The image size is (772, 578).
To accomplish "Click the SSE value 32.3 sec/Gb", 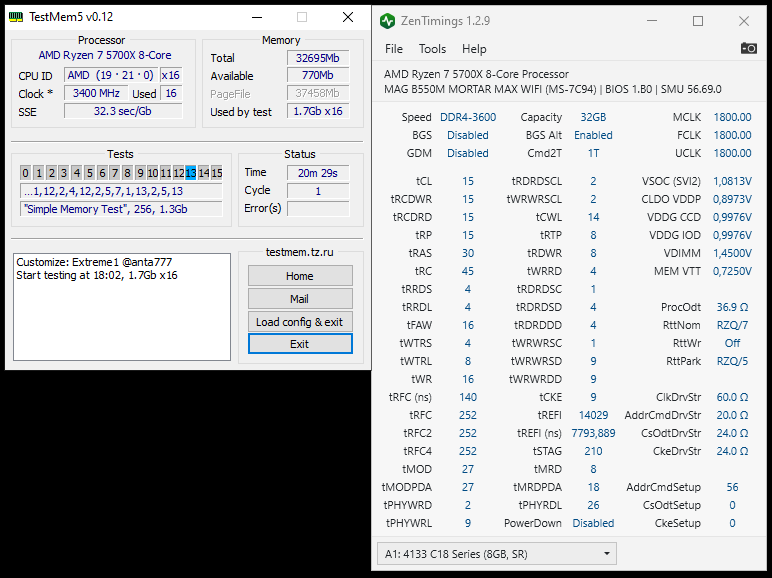I will coord(123,111).
